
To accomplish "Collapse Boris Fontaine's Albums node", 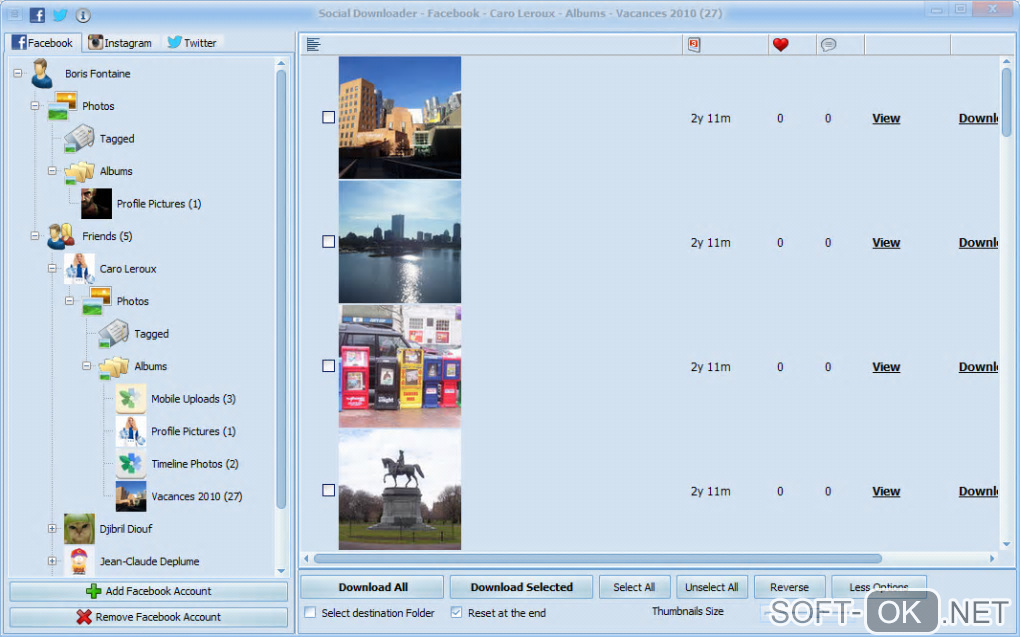I will 52,171.
